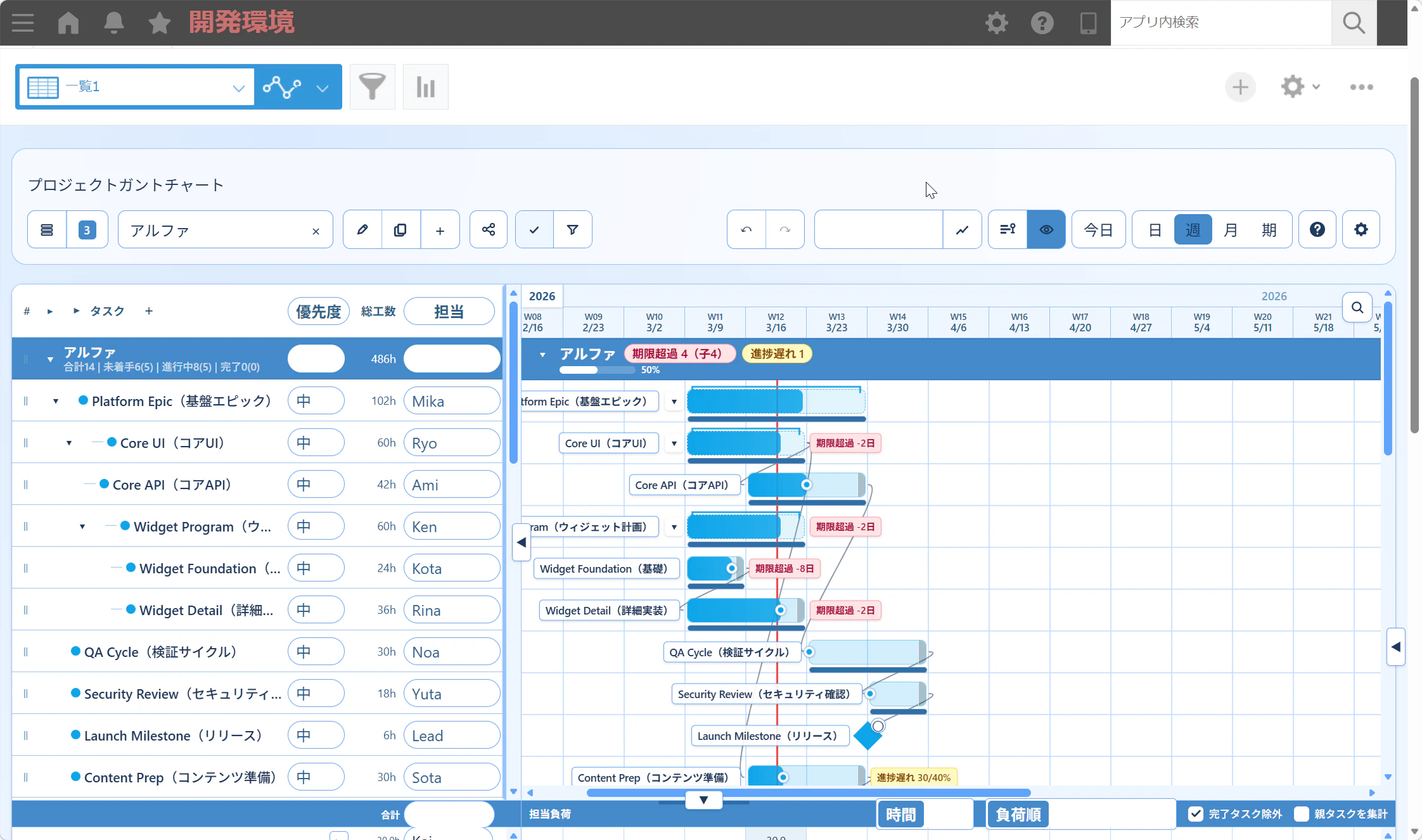Click the trend line chart icon

coord(962,230)
